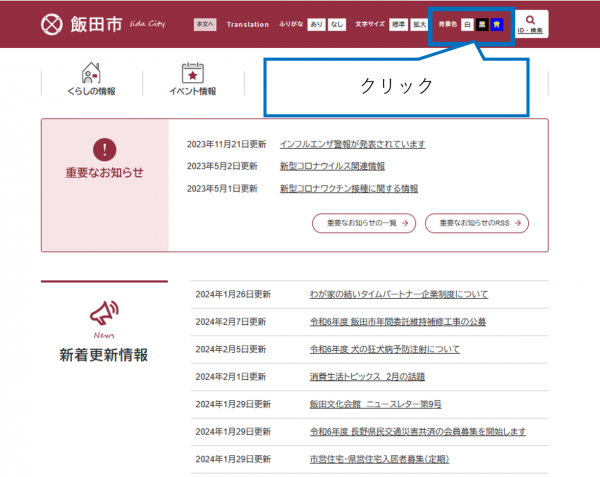The width and height of the screenshot is (600, 477).
Task: Select black background color swatch
Action: point(482,24)
